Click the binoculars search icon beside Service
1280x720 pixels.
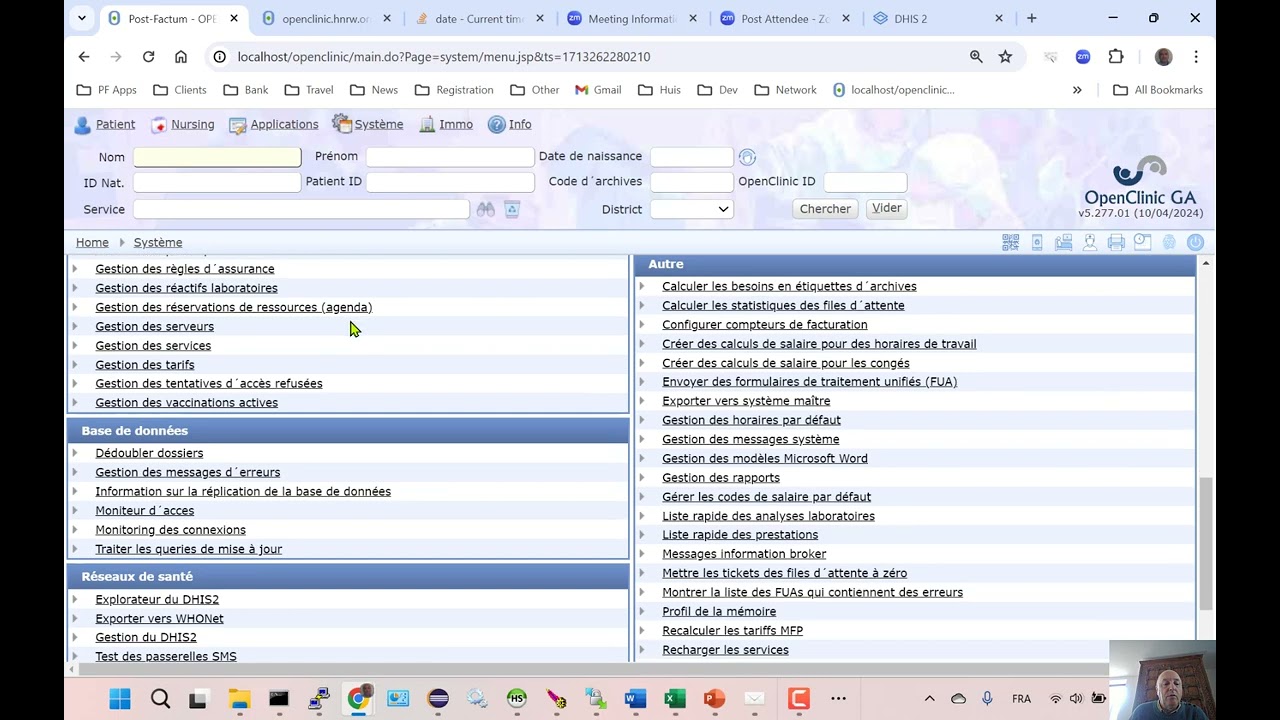(x=485, y=209)
